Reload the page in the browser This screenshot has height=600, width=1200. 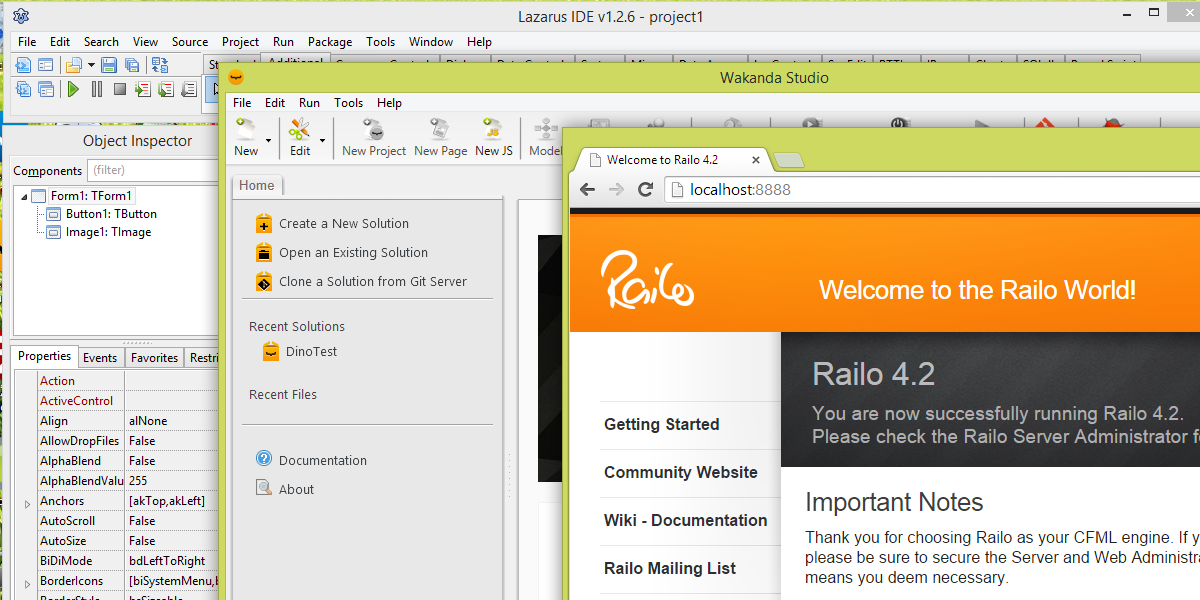pyautogui.click(x=646, y=190)
